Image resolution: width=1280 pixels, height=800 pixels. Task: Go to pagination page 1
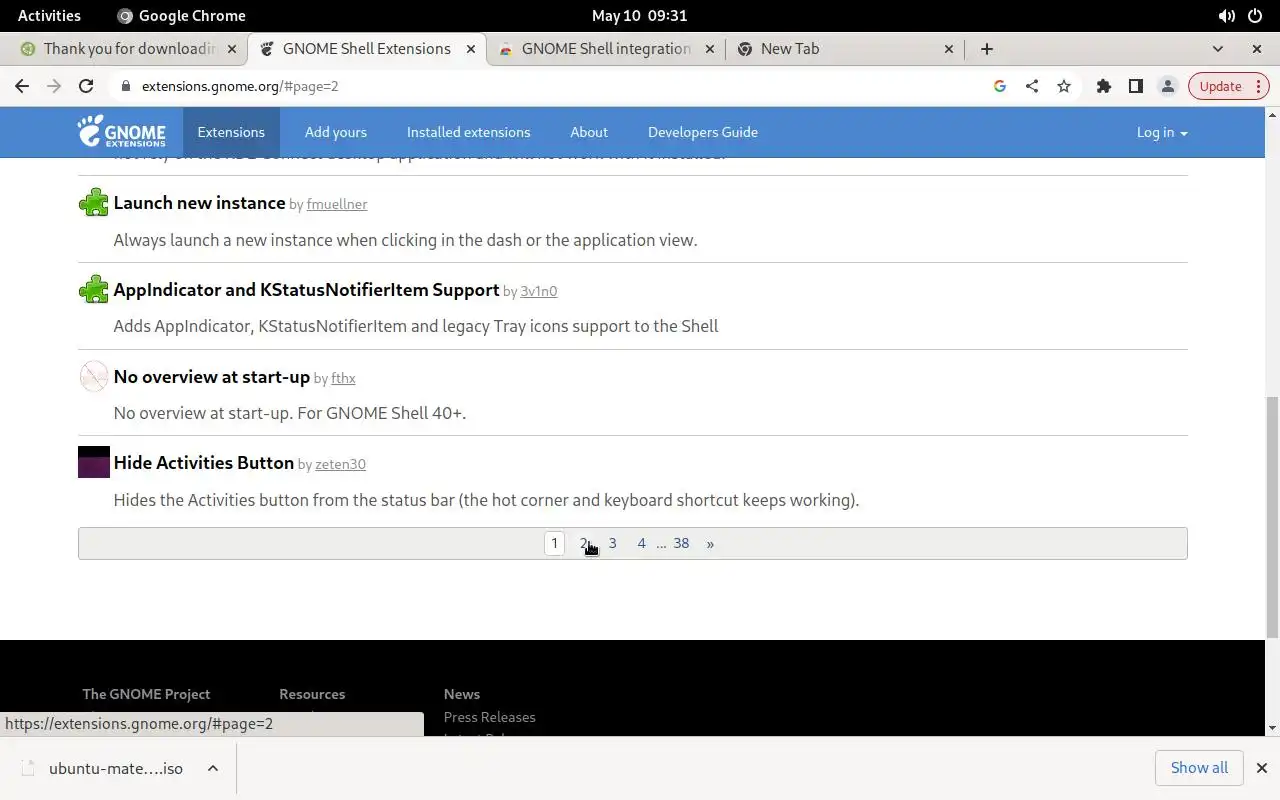[554, 543]
